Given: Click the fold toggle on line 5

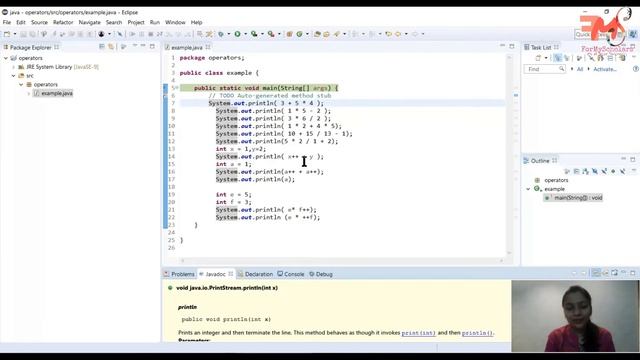Looking at the screenshot, I should (x=177, y=88).
